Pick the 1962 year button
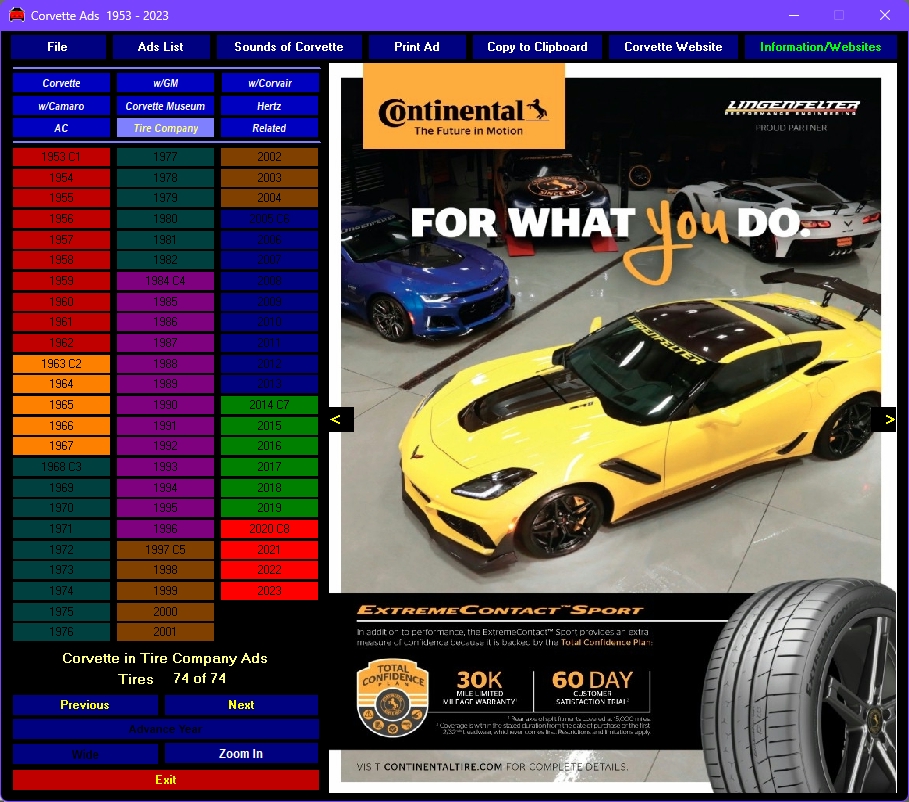This screenshot has width=909, height=802. [x=61, y=343]
